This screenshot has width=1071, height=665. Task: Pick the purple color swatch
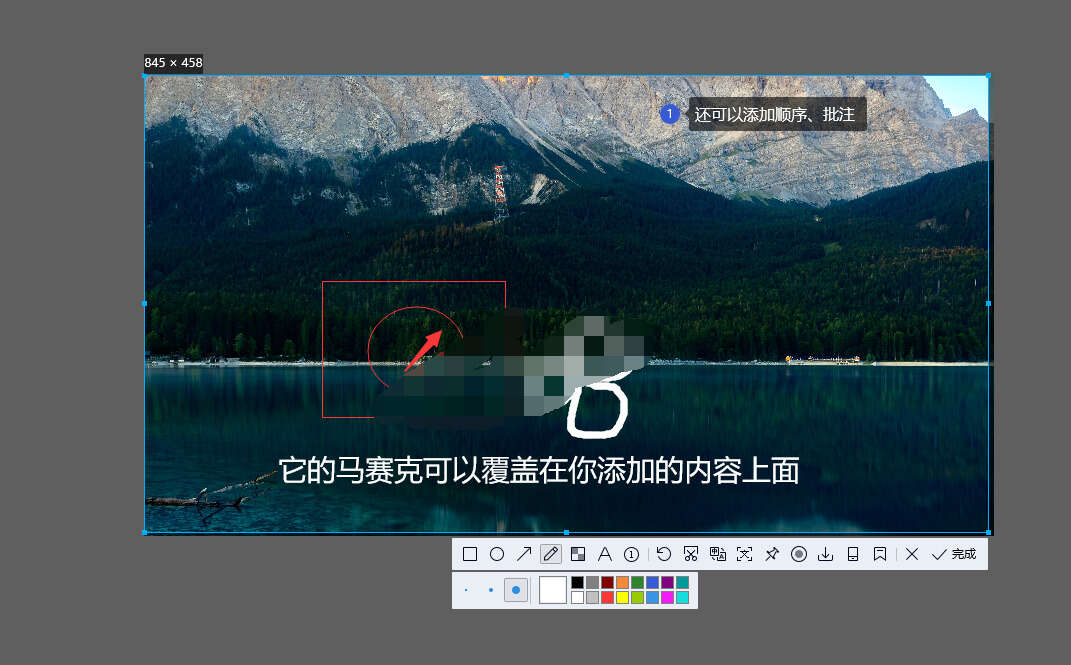[x=668, y=582]
